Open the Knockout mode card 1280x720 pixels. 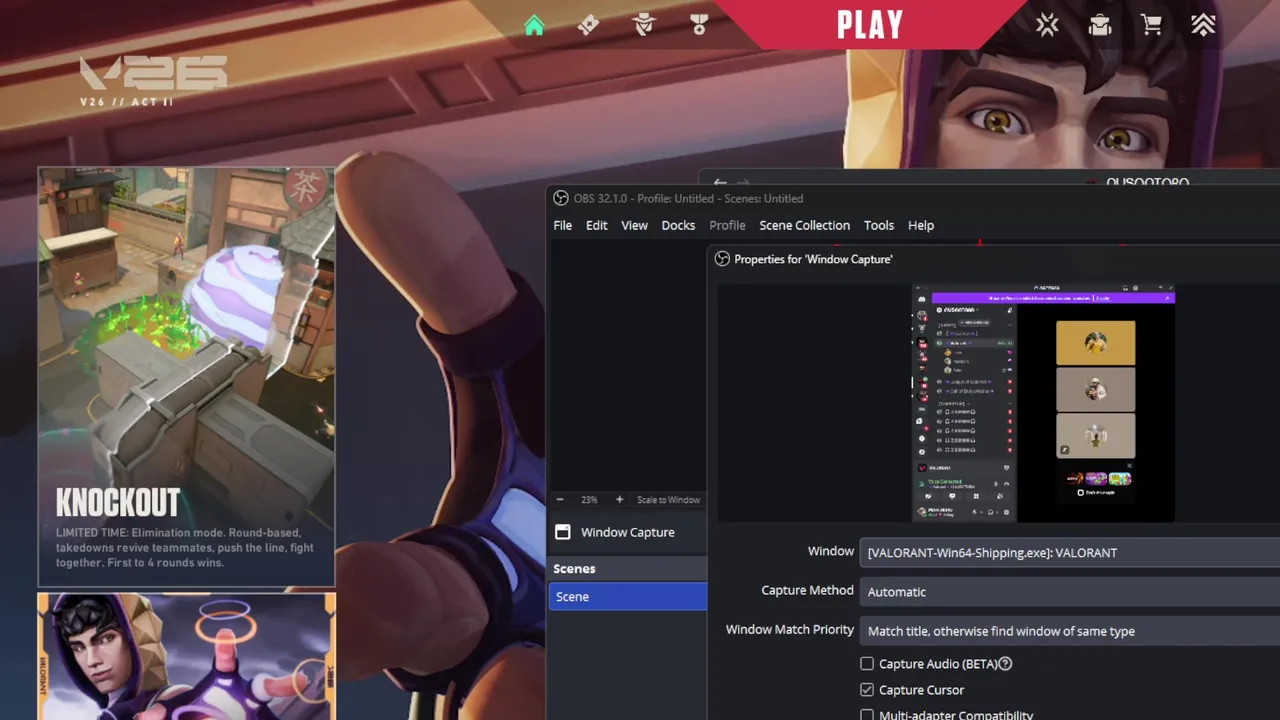(x=187, y=377)
